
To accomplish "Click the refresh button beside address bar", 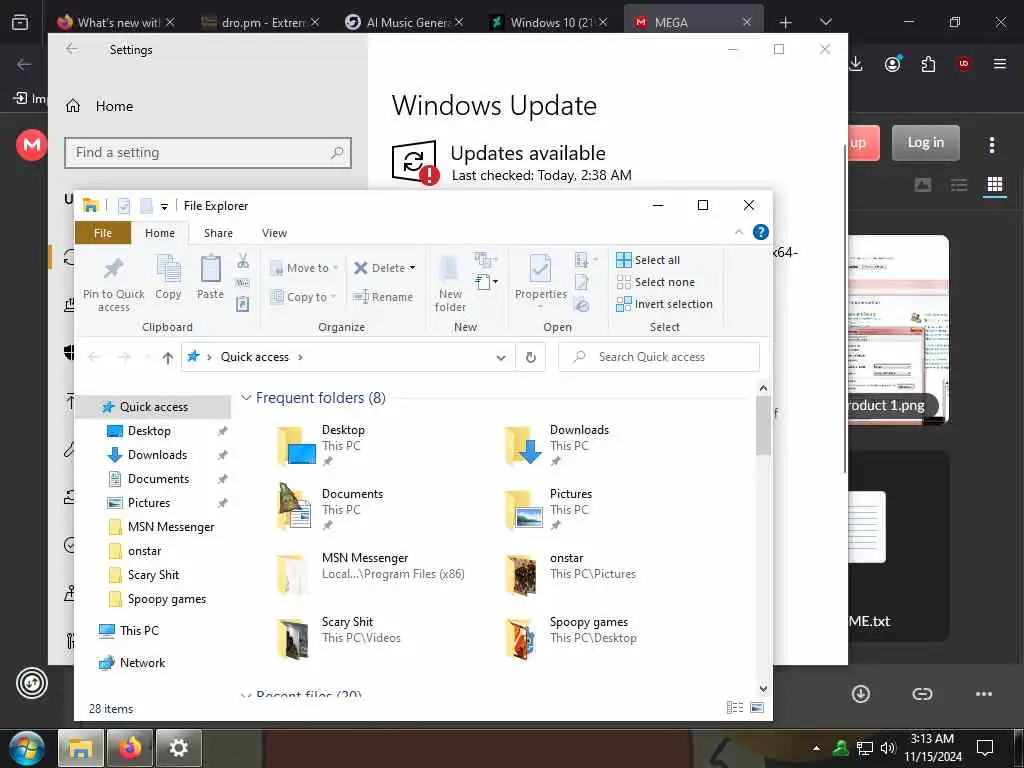I will (531, 357).
